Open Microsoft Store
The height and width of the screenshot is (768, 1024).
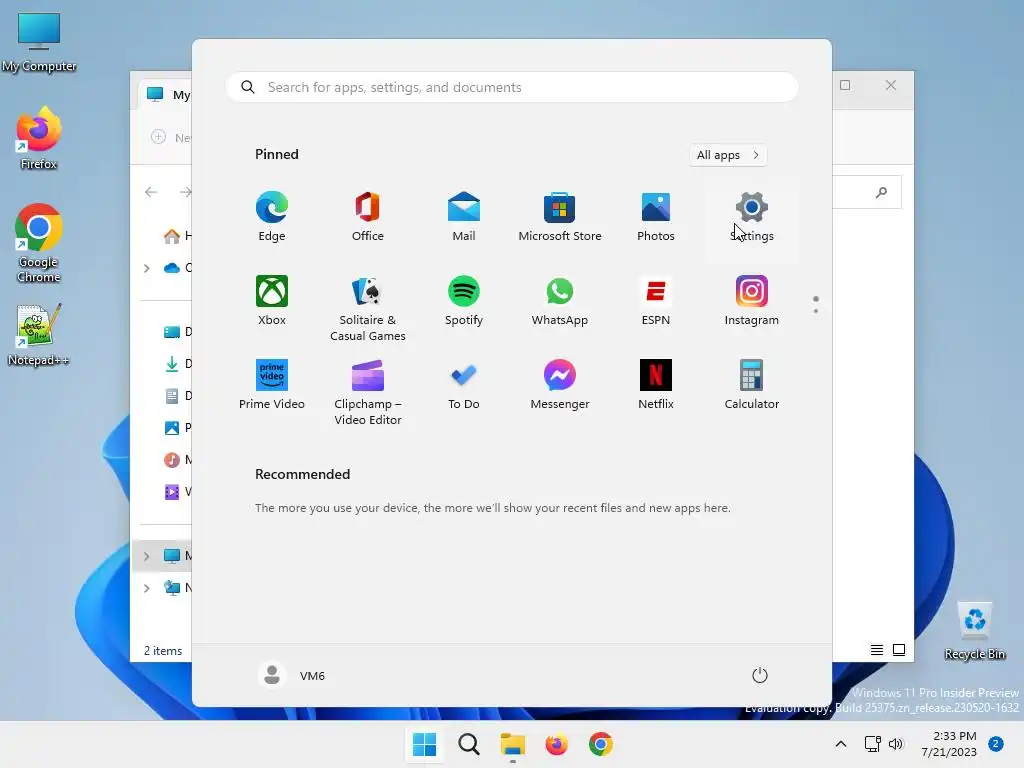click(560, 217)
